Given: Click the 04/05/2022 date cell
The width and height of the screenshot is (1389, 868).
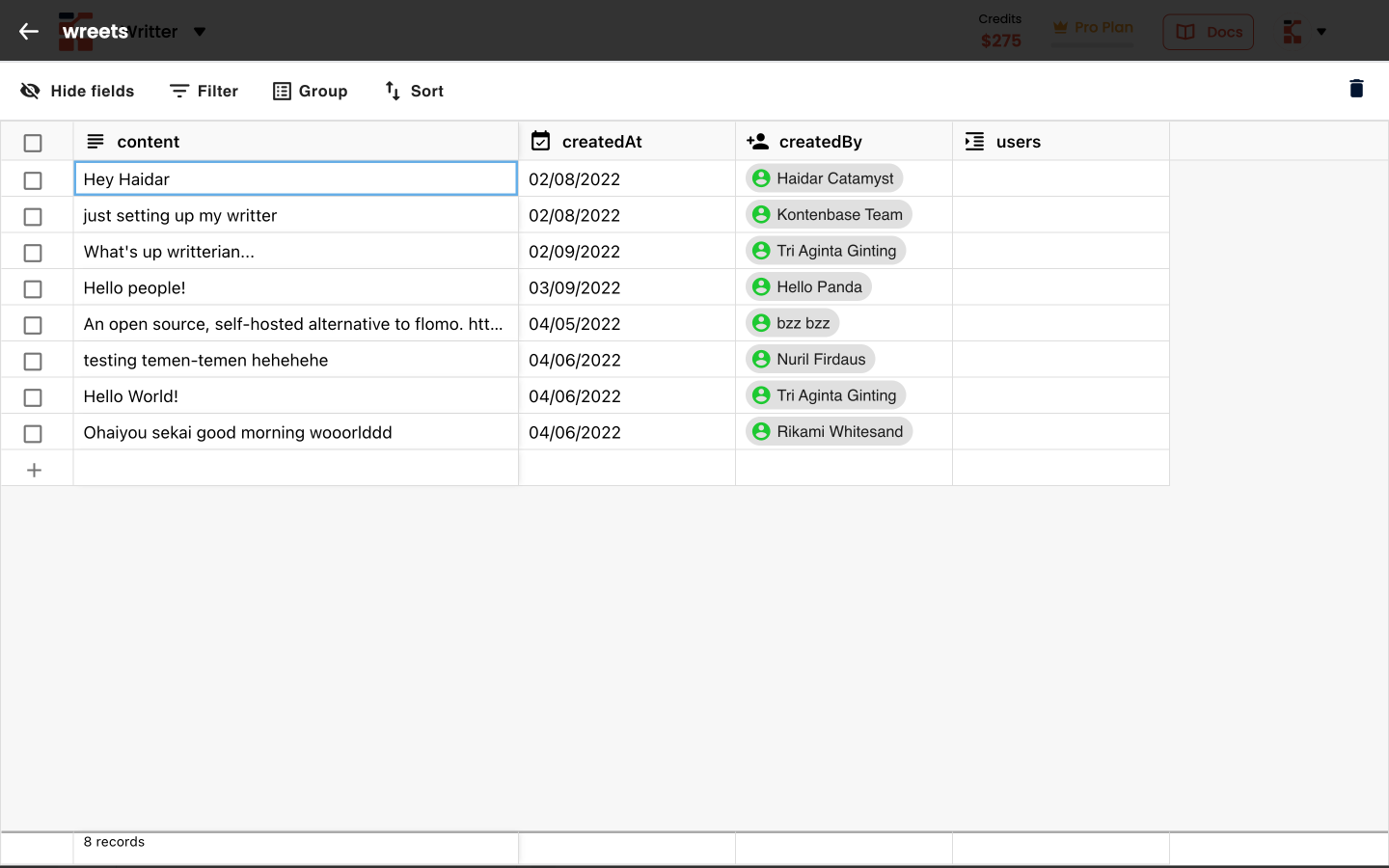Looking at the screenshot, I should [627, 323].
